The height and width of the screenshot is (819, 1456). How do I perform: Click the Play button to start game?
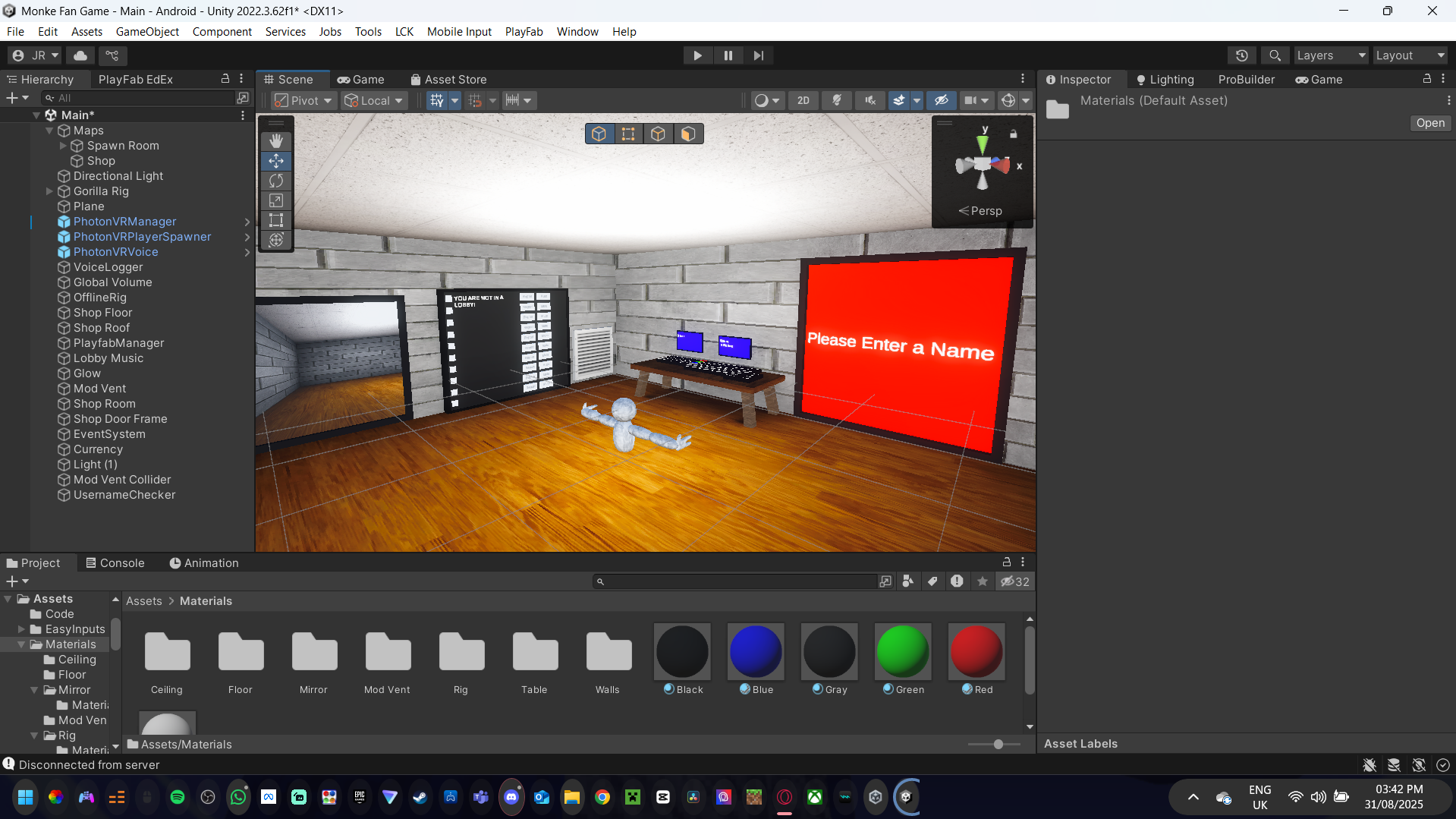point(697,55)
